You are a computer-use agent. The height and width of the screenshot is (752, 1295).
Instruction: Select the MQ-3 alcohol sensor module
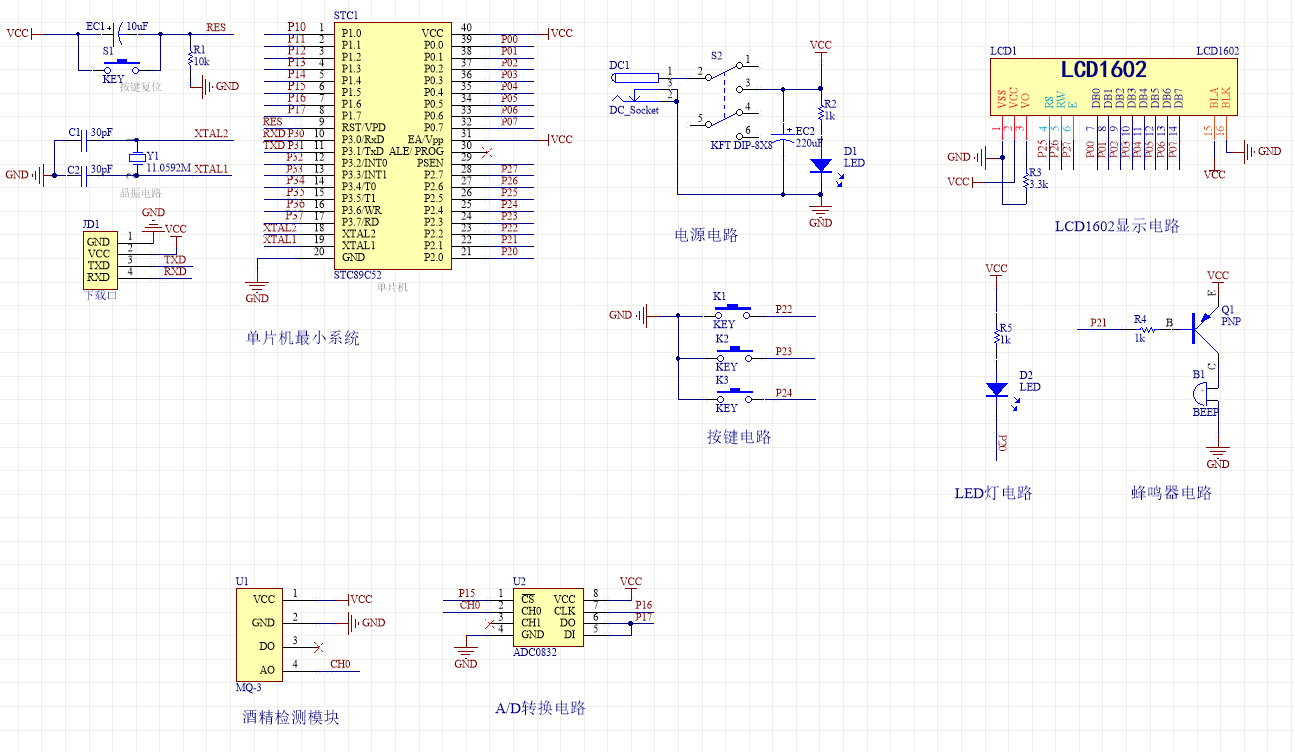click(256, 634)
